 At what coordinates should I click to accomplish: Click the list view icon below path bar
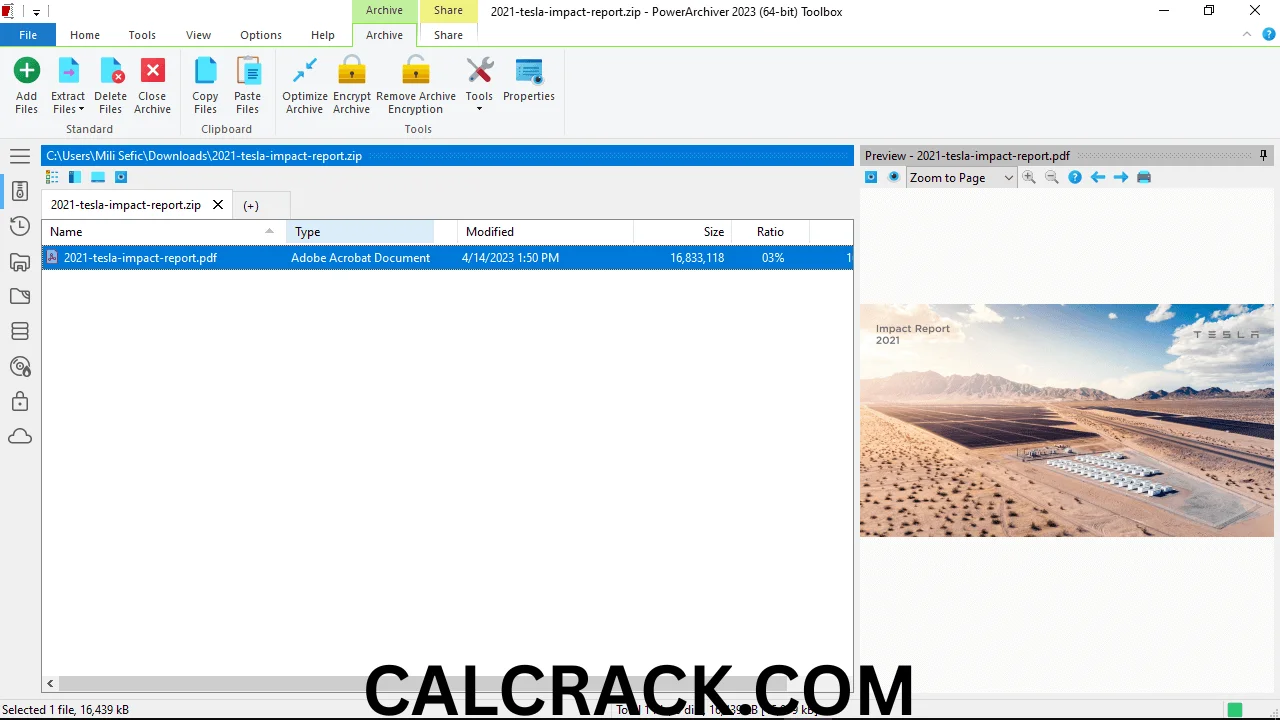pyautogui.click(x=52, y=177)
